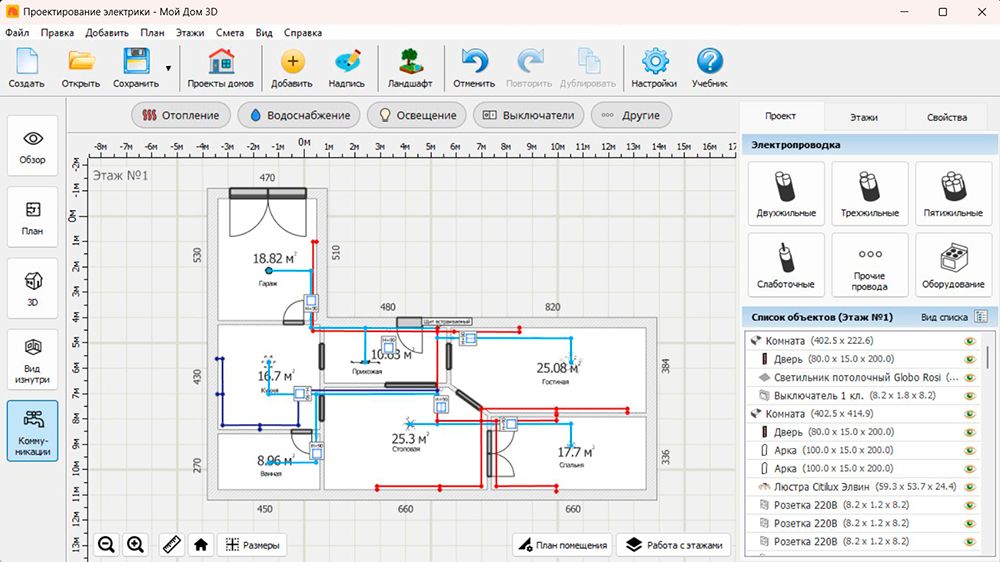Click План помещения button
Viewport: 1000px width, 562px height.
562,545
